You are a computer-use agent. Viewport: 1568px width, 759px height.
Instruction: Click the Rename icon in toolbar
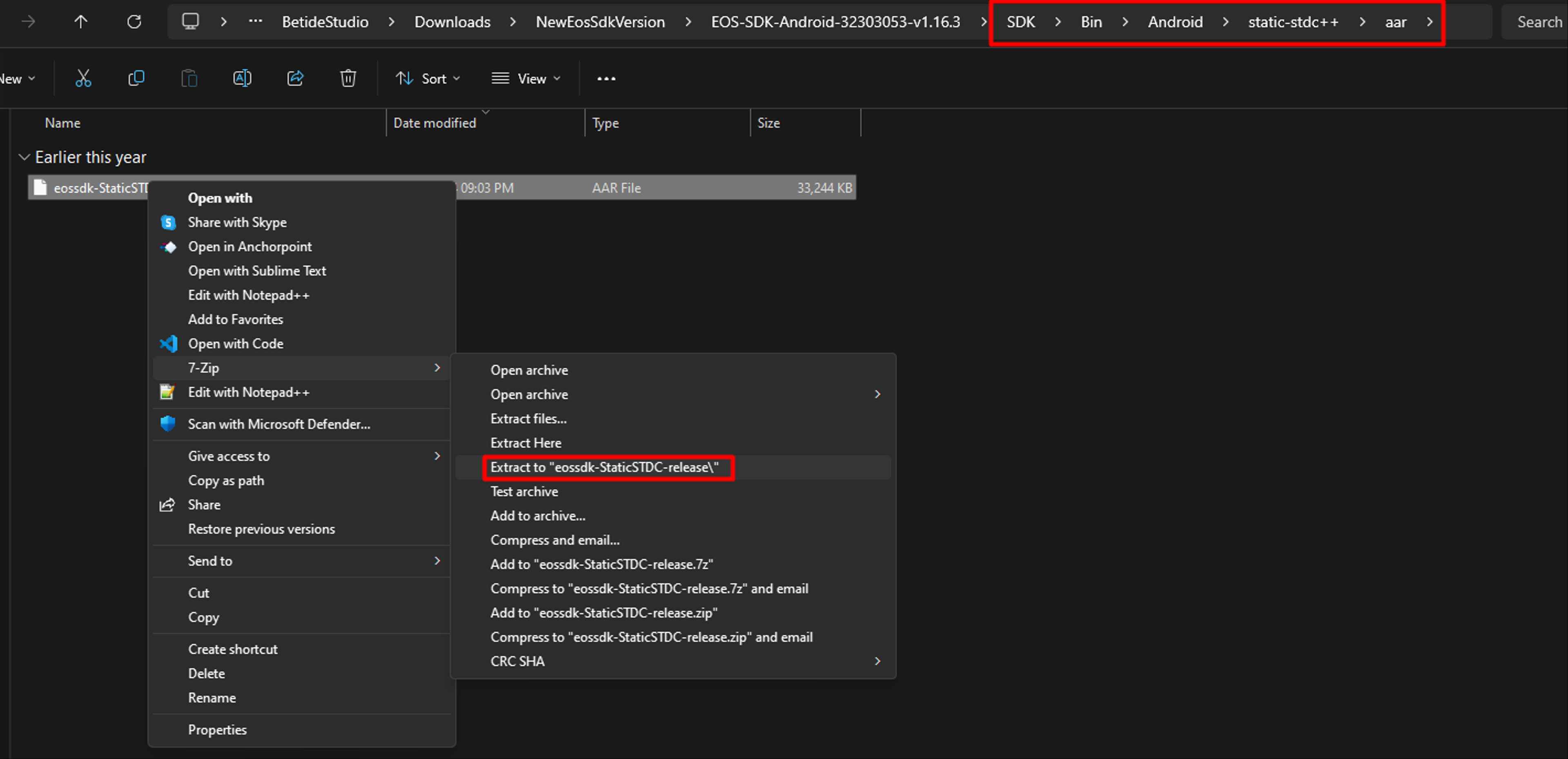click(242, 78)
